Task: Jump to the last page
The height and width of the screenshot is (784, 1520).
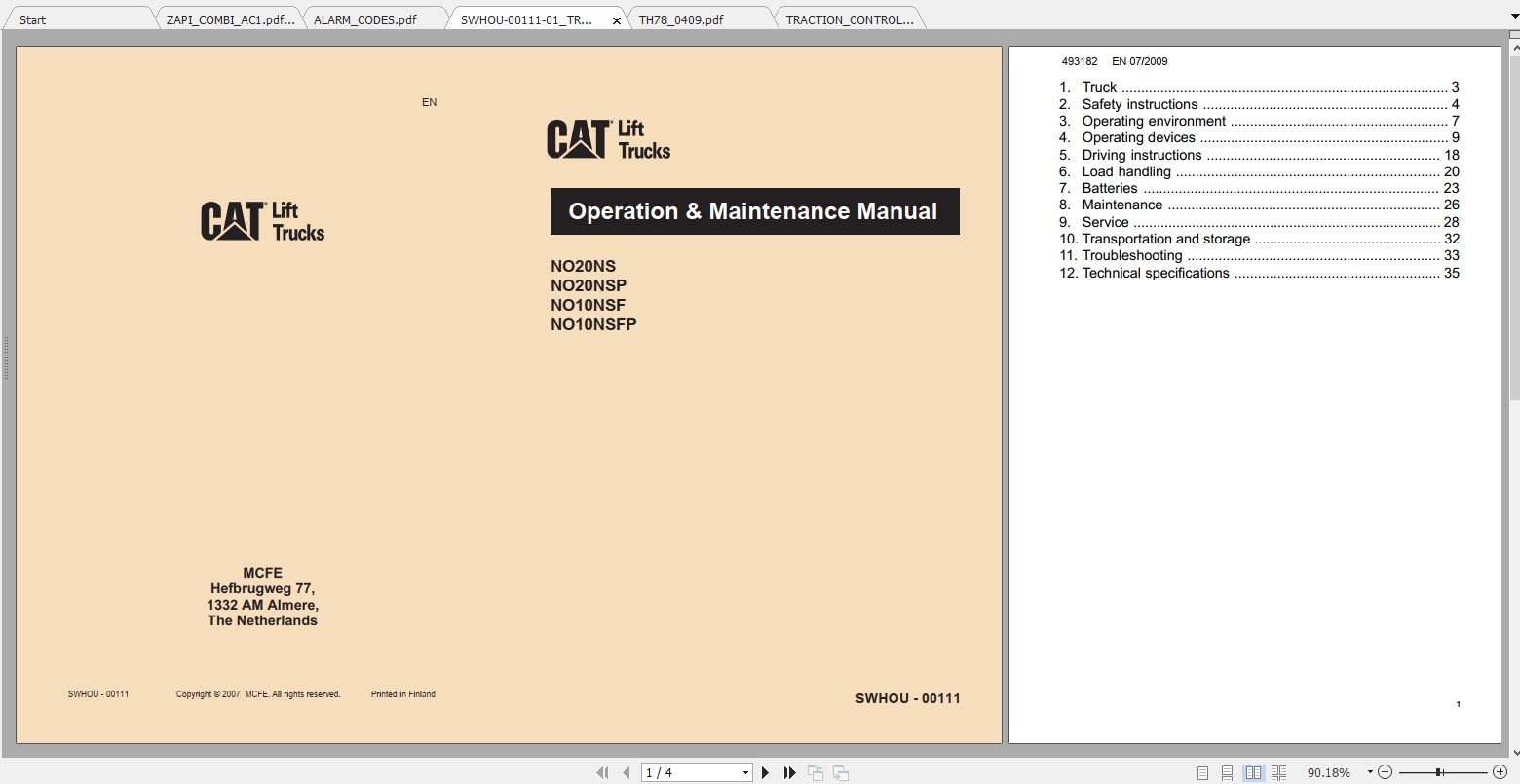Action: coord(789,771)
